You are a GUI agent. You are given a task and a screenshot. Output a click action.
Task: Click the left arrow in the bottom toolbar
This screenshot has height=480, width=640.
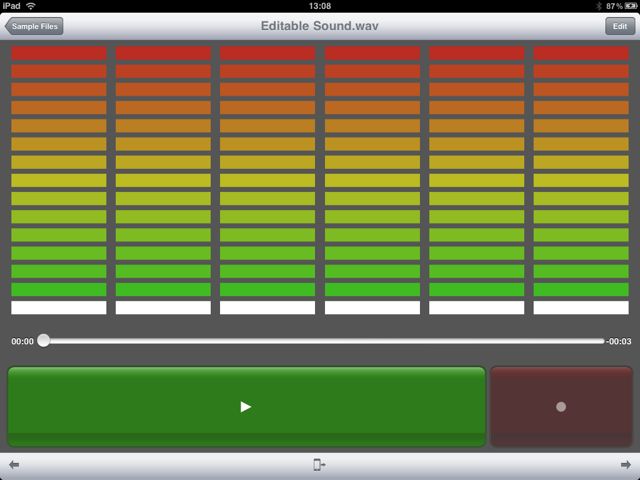pyautogui.click(x=14, y=464)
